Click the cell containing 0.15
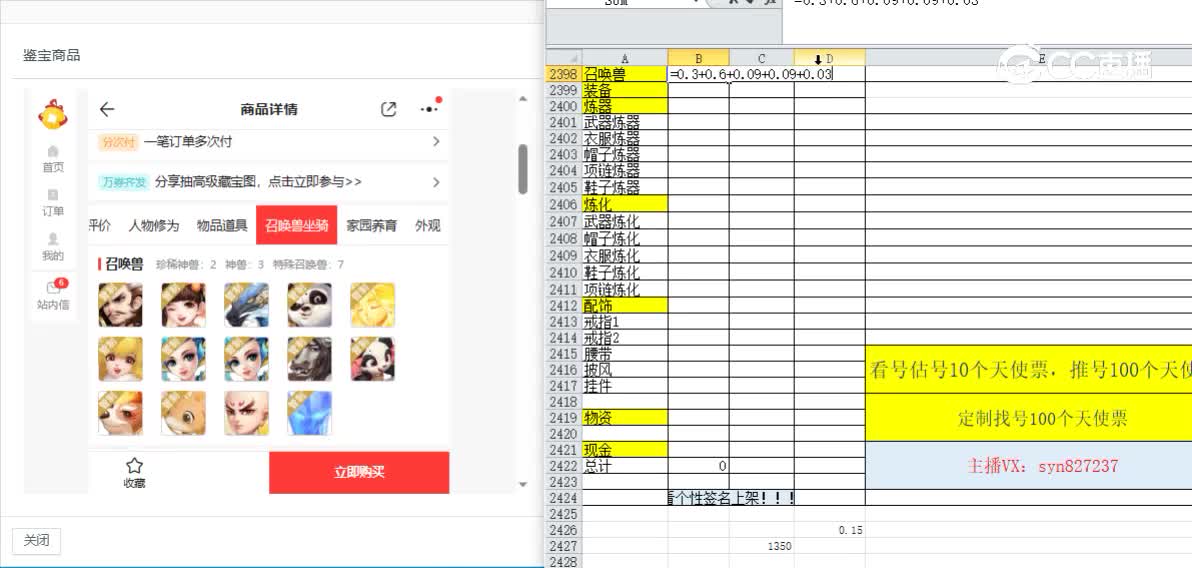 [829, 530]
